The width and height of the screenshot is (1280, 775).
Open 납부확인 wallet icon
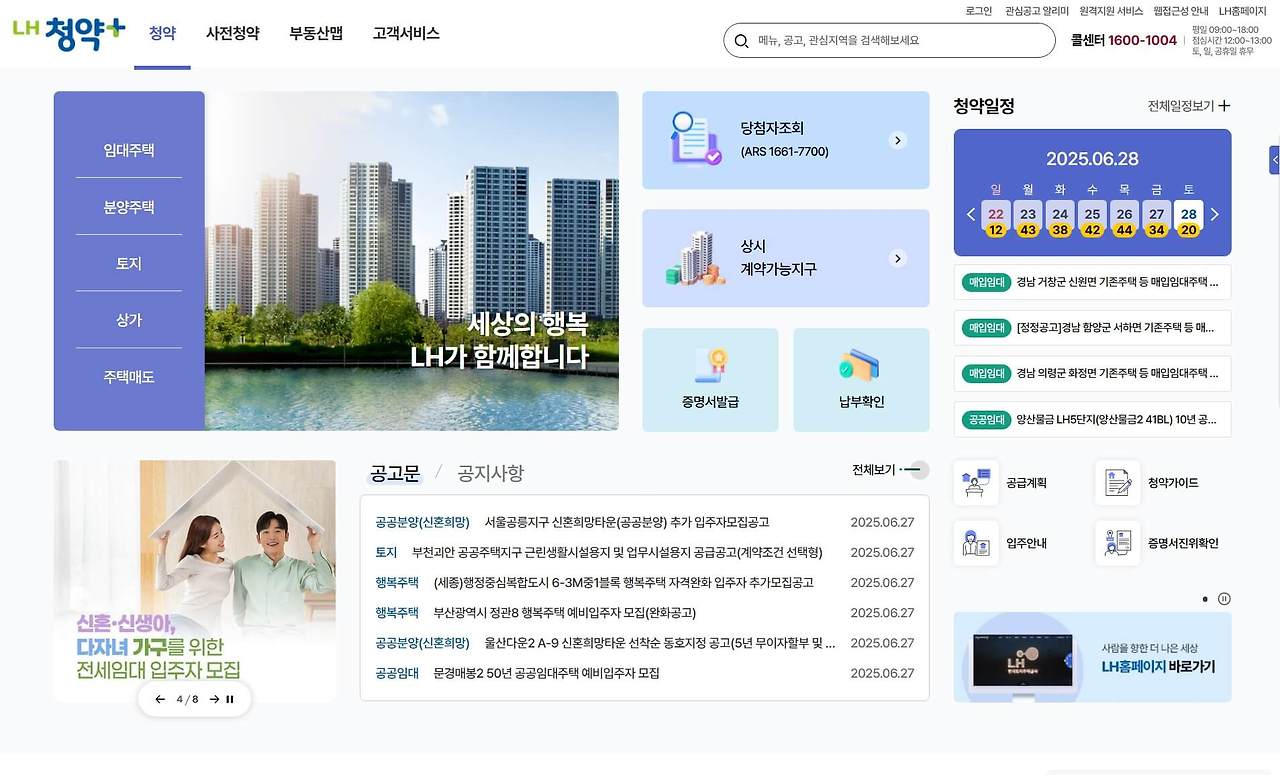point(860,366)
